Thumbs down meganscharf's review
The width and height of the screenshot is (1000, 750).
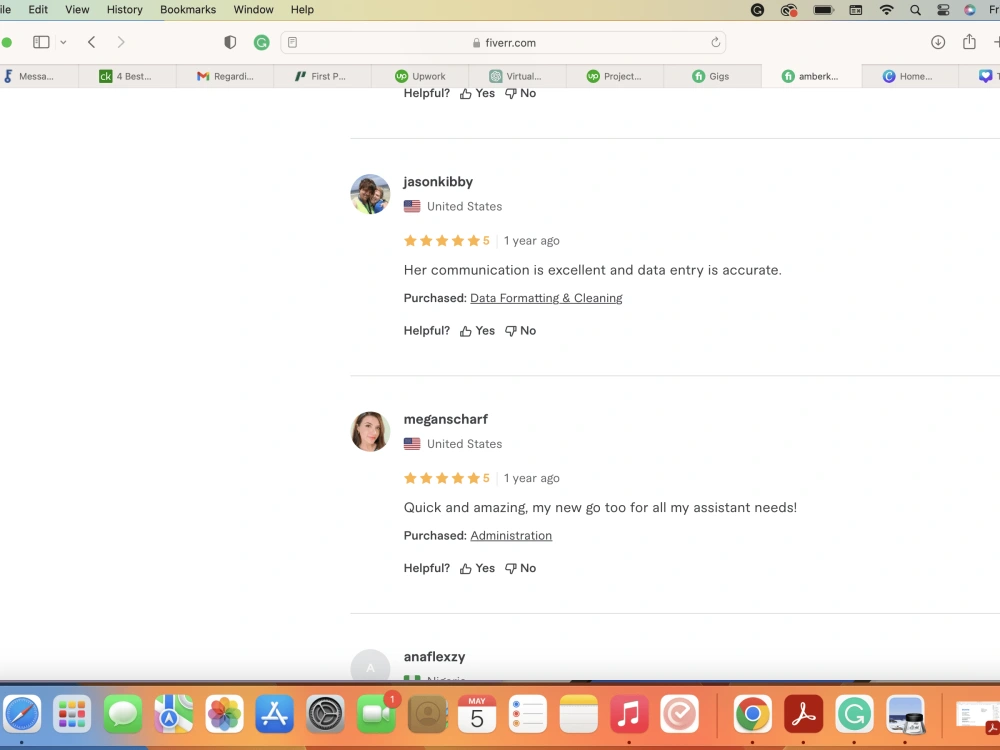(x=520, y=568)
